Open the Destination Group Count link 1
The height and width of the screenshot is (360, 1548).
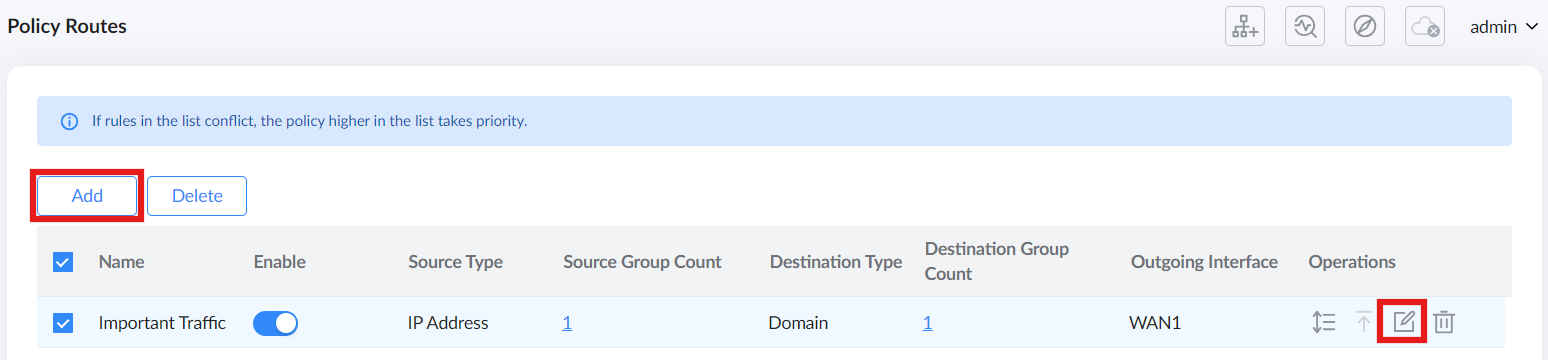pos(927,323)
